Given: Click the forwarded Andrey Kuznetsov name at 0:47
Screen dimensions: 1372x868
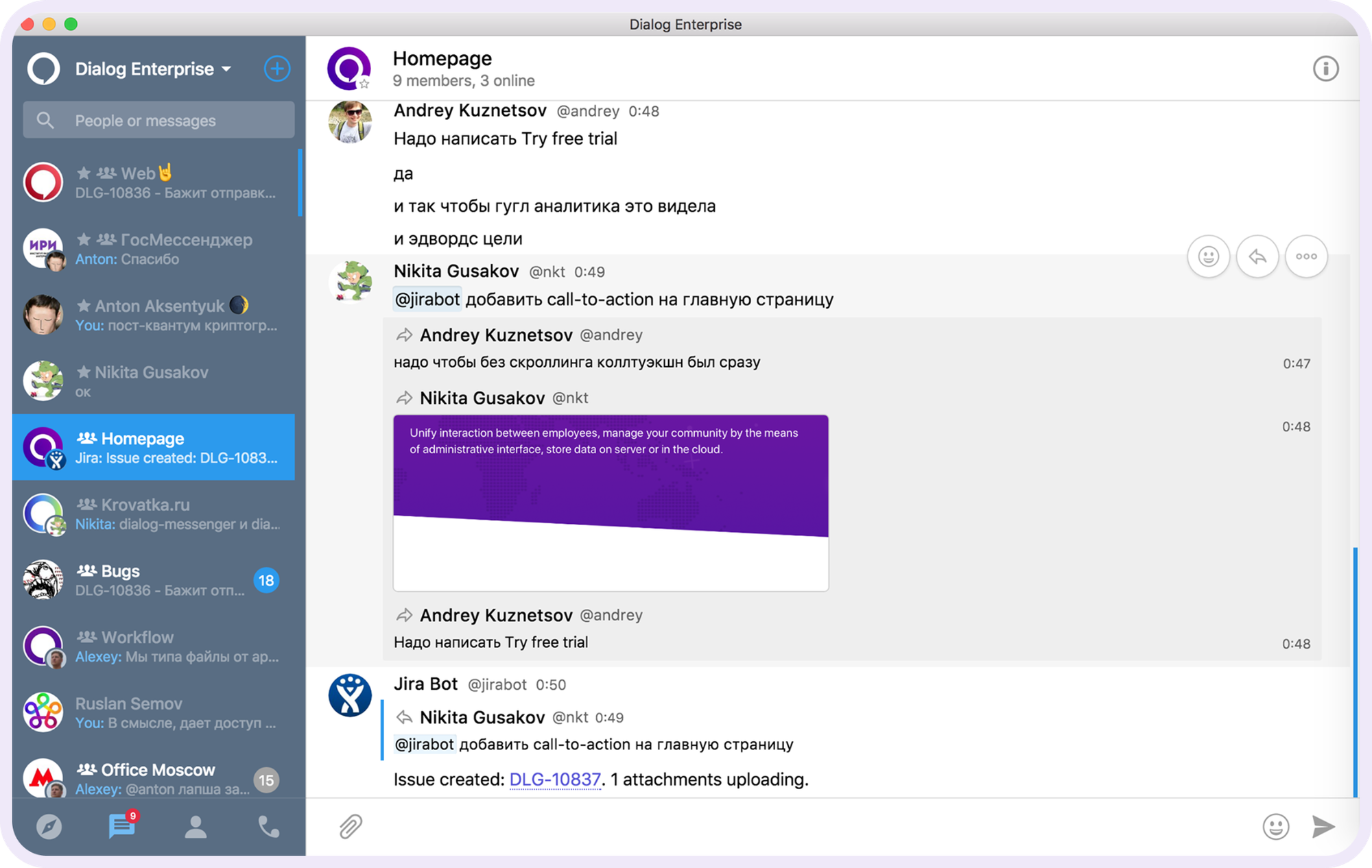Looking at the screenshot, I should (x=496, y=335).
